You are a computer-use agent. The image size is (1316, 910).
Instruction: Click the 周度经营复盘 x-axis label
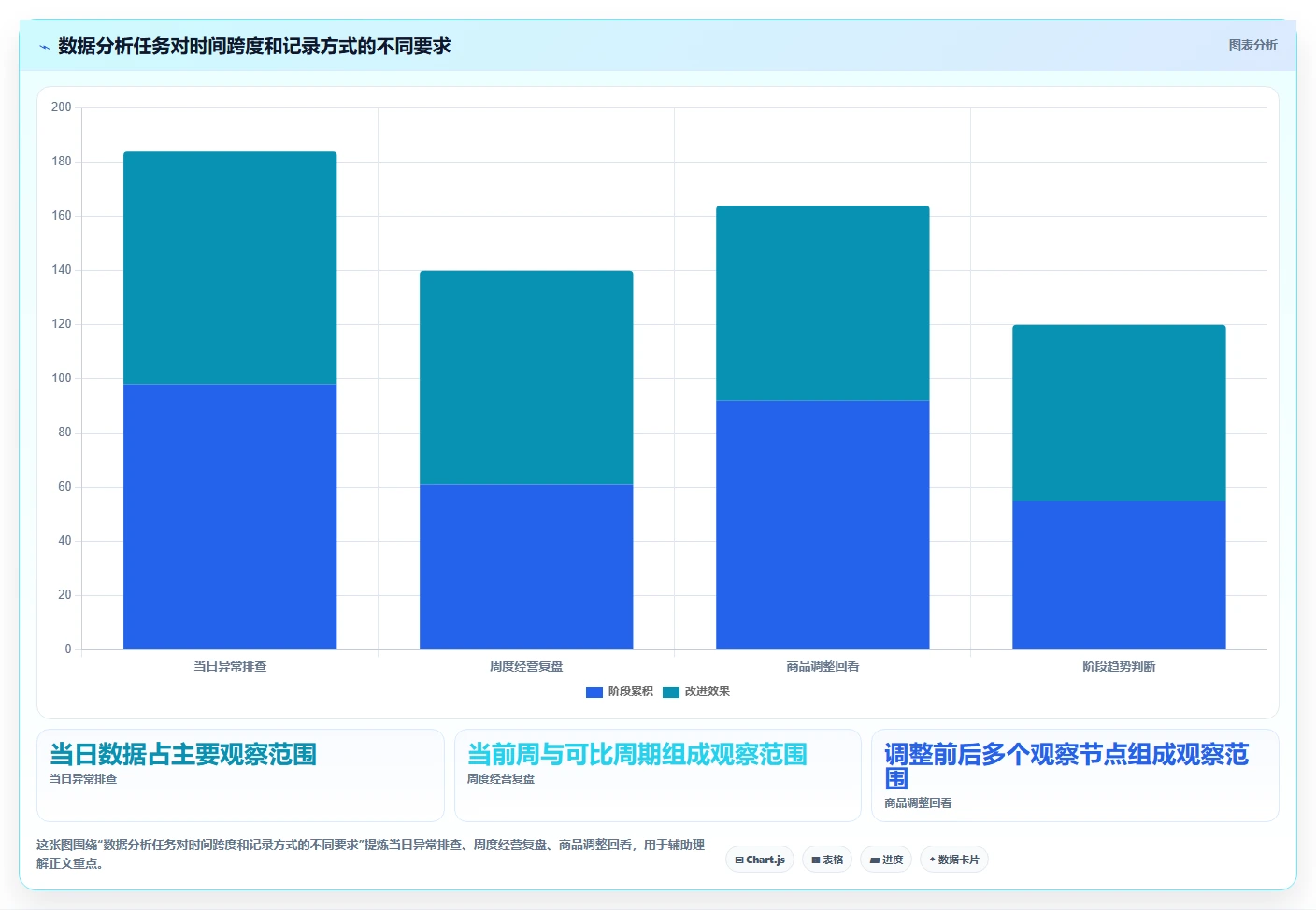click(x=526, y=666)
